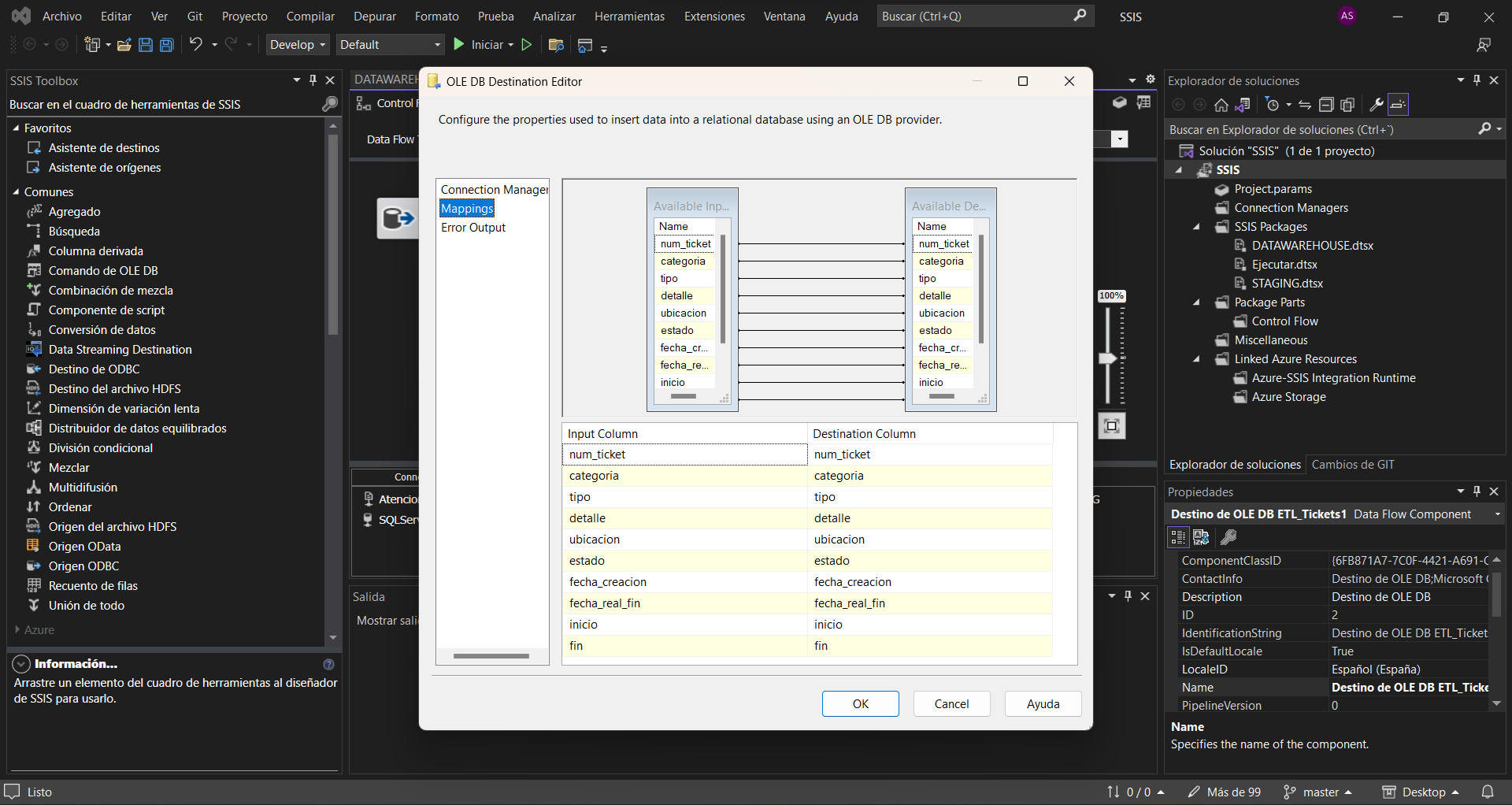
Task: Collapse the SSIS Packages tree node
Action: [x=1196, y=227]
